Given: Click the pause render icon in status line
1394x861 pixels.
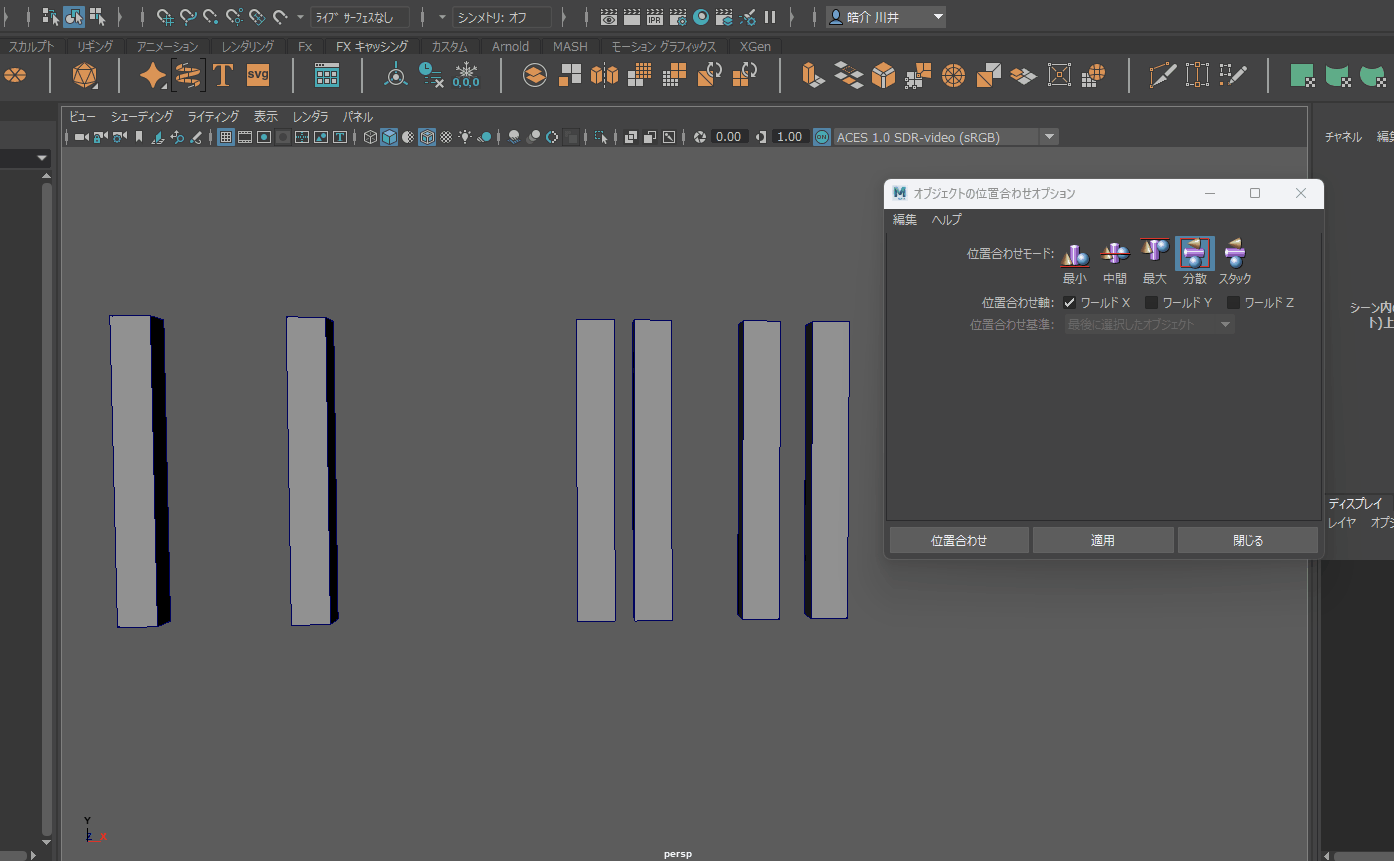Looking at the screenshot, I should (x=770, y=17).
